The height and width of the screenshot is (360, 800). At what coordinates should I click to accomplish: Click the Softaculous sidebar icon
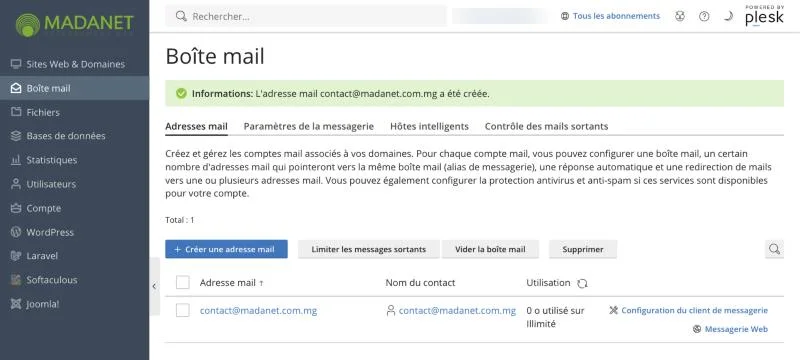(16, 280)
